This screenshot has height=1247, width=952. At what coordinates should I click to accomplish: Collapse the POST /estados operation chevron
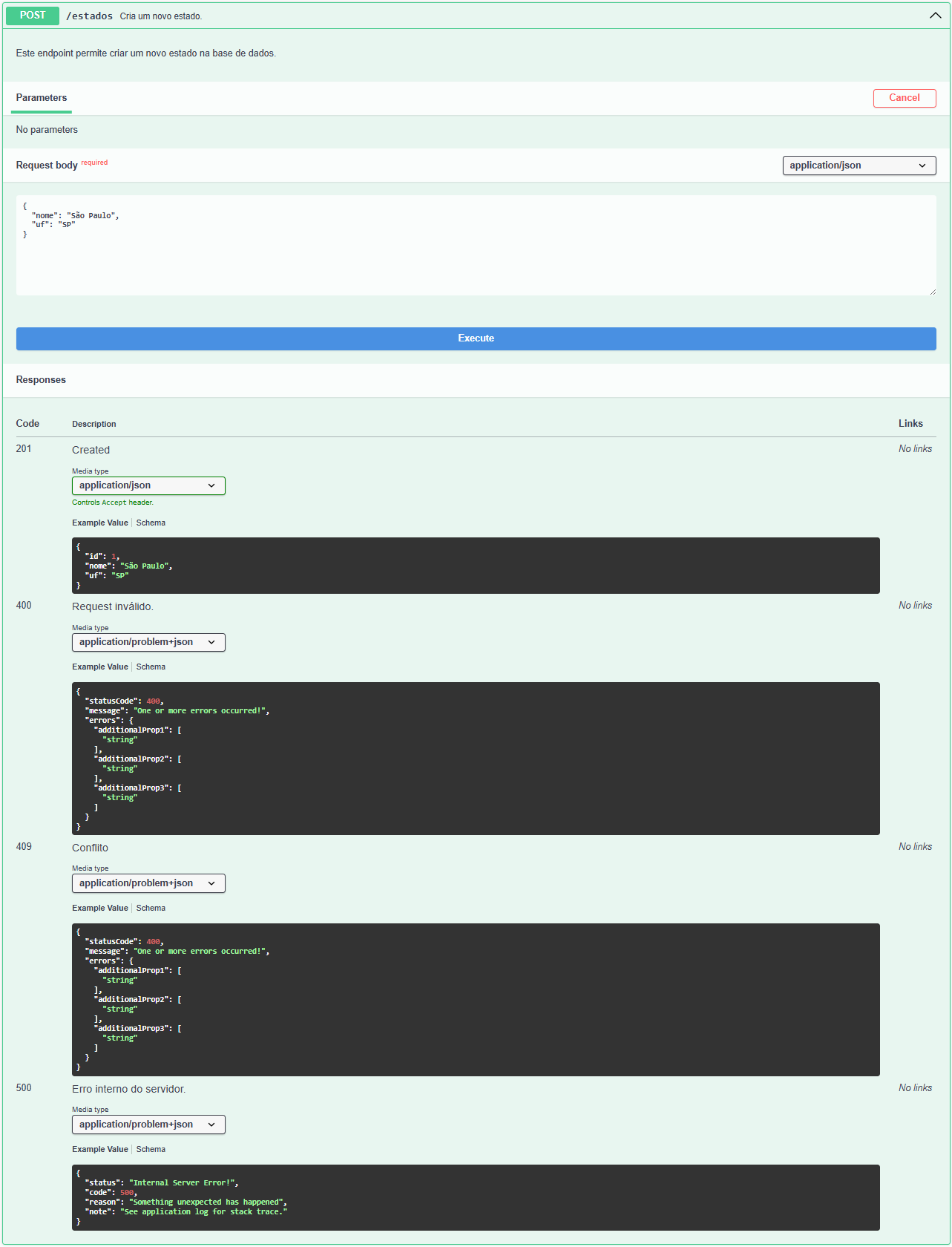point(935,16)
